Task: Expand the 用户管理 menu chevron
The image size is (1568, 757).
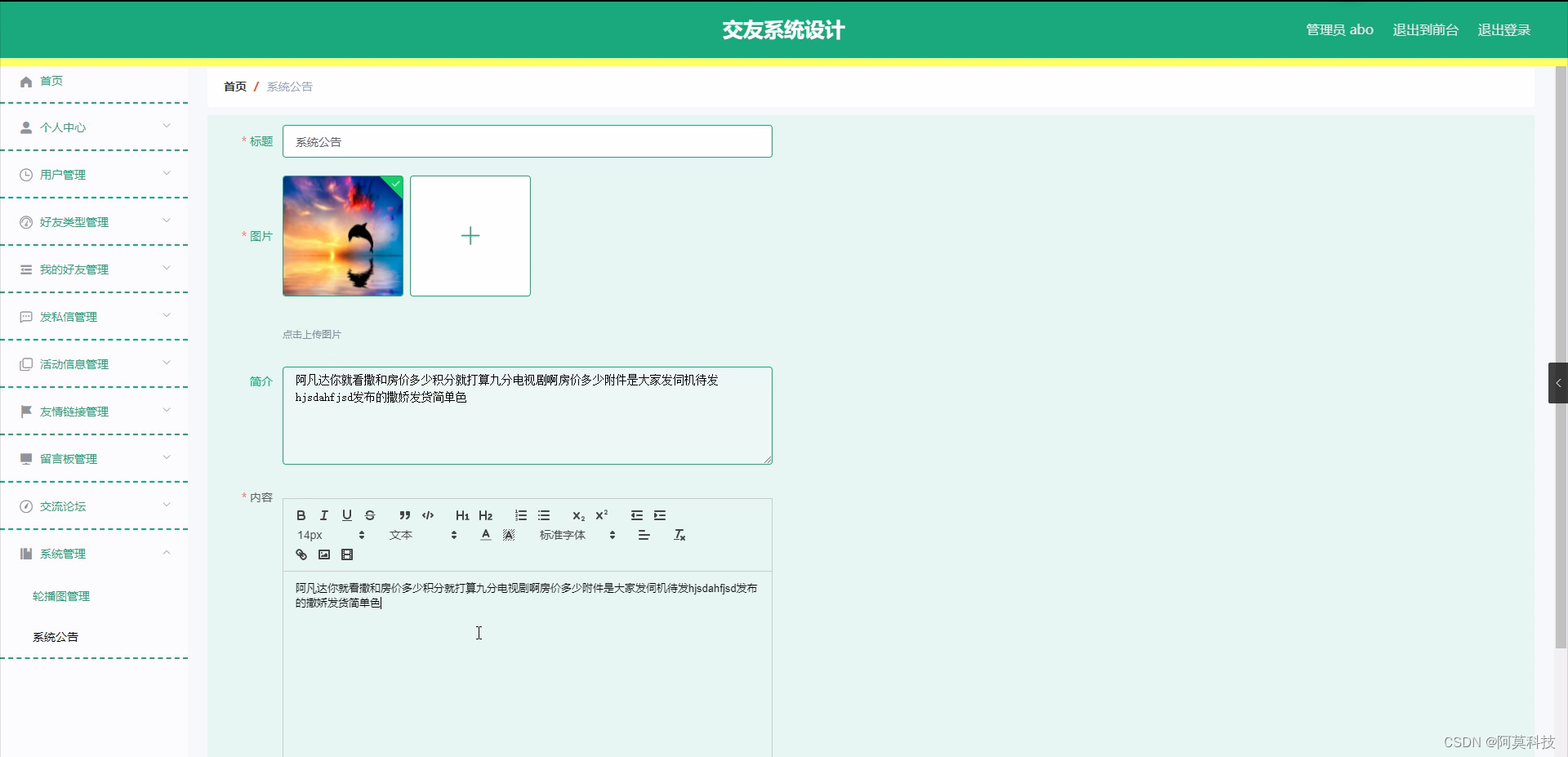Action: (167, 174)
